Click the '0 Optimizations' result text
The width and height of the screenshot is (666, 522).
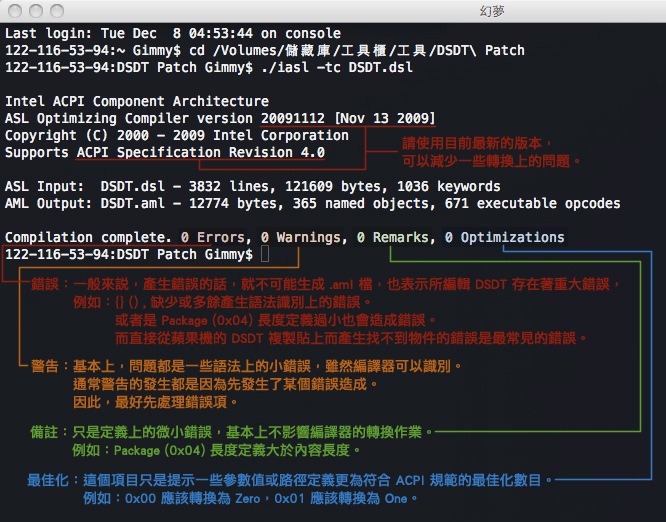(505, 237)
